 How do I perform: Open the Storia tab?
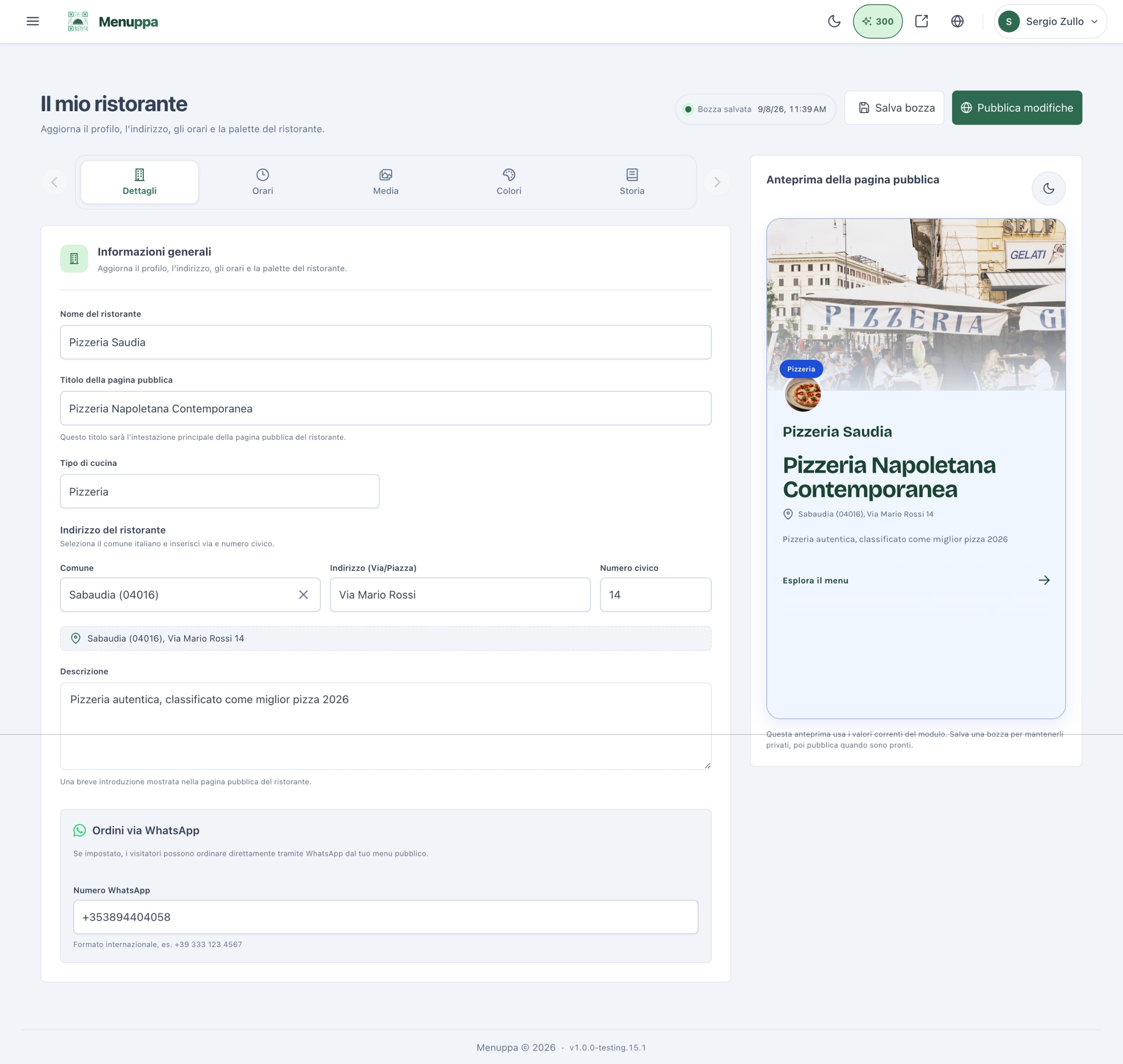pyautogui.click(x=632, y=182)
